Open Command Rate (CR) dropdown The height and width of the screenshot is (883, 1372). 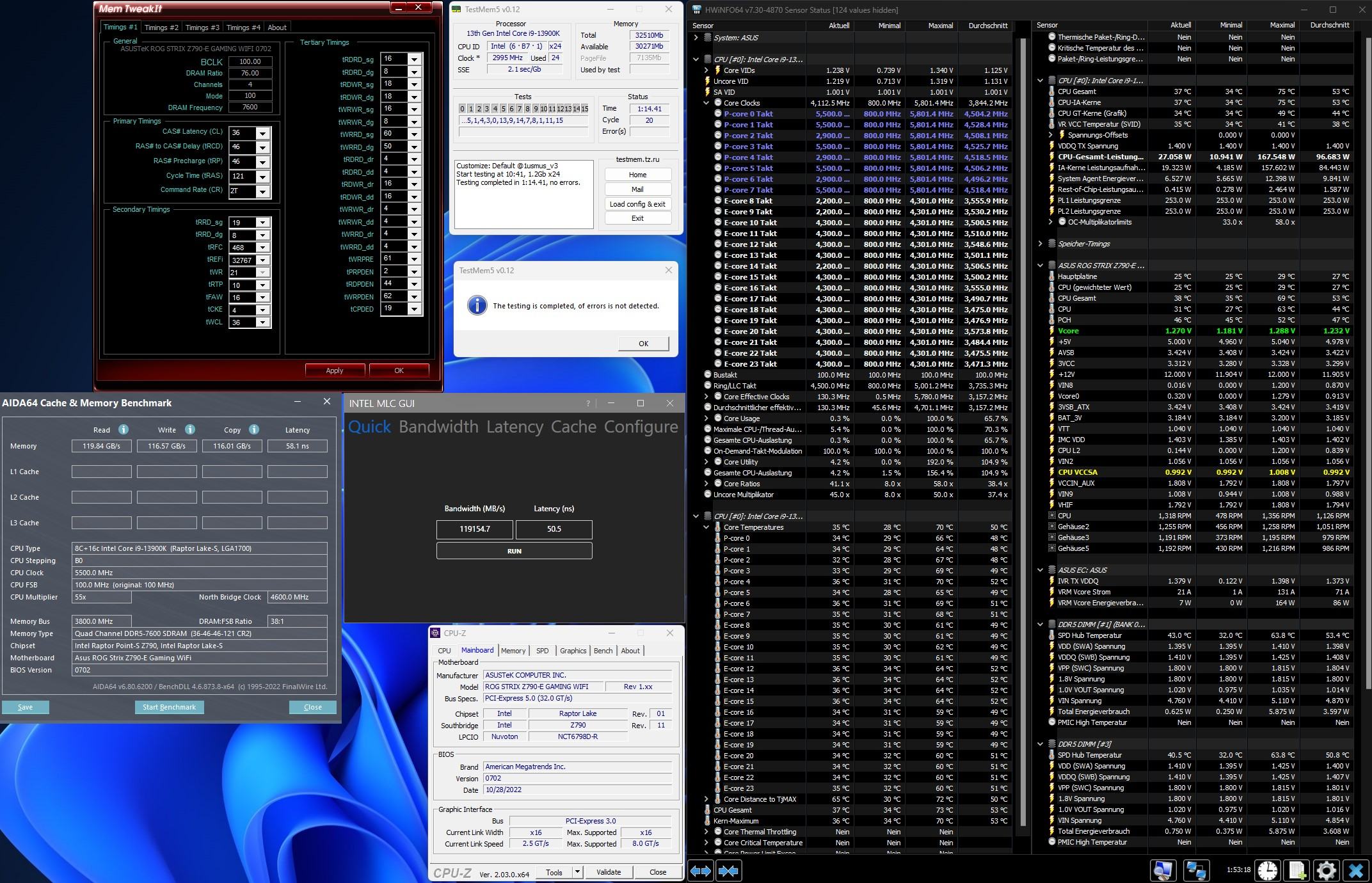tap(262, 191)
